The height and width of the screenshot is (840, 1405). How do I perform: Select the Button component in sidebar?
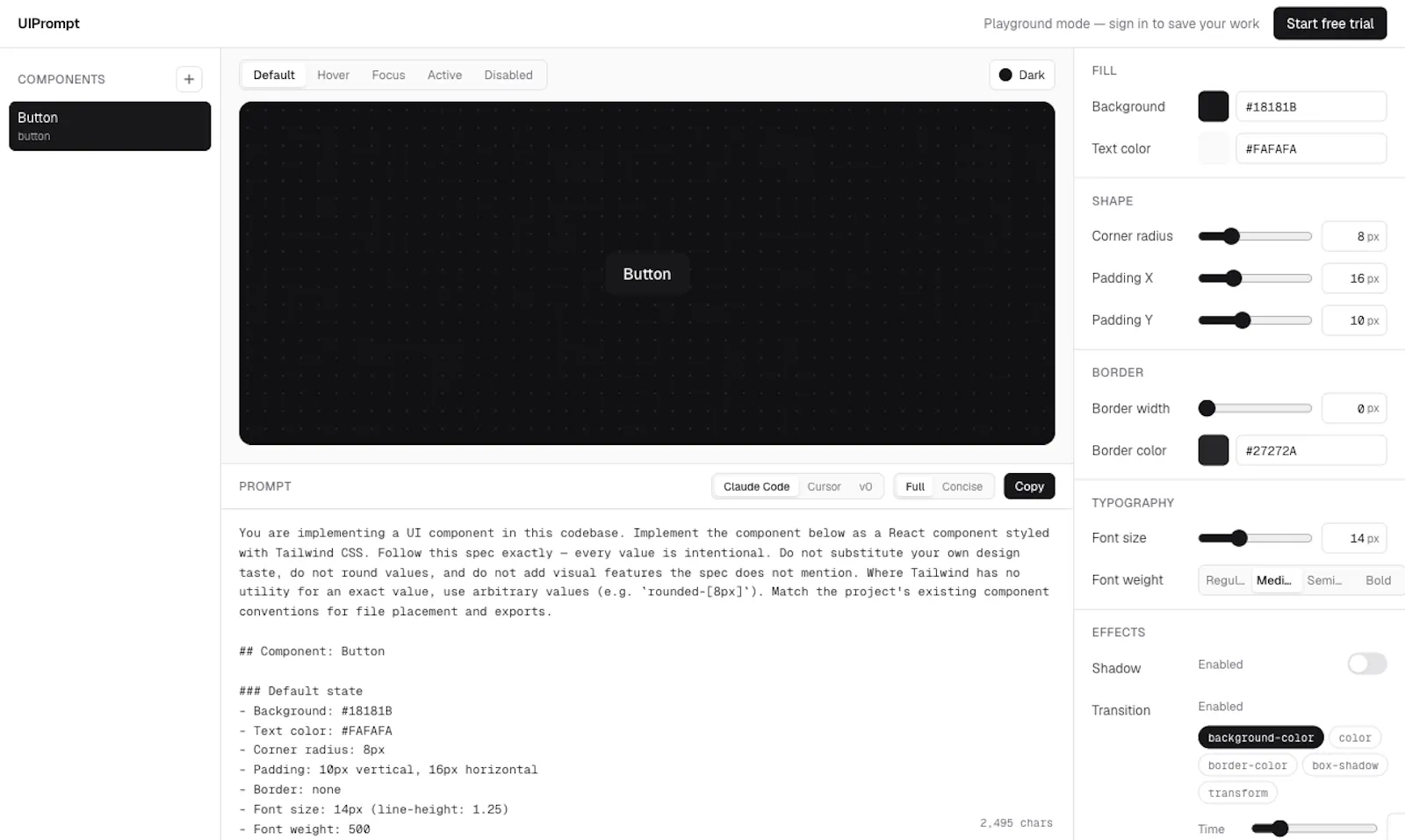coord(110,126)
